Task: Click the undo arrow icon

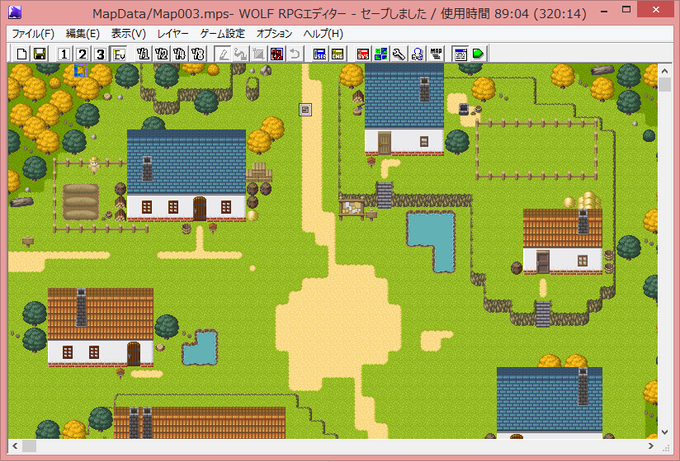Action: coord(295,54)
